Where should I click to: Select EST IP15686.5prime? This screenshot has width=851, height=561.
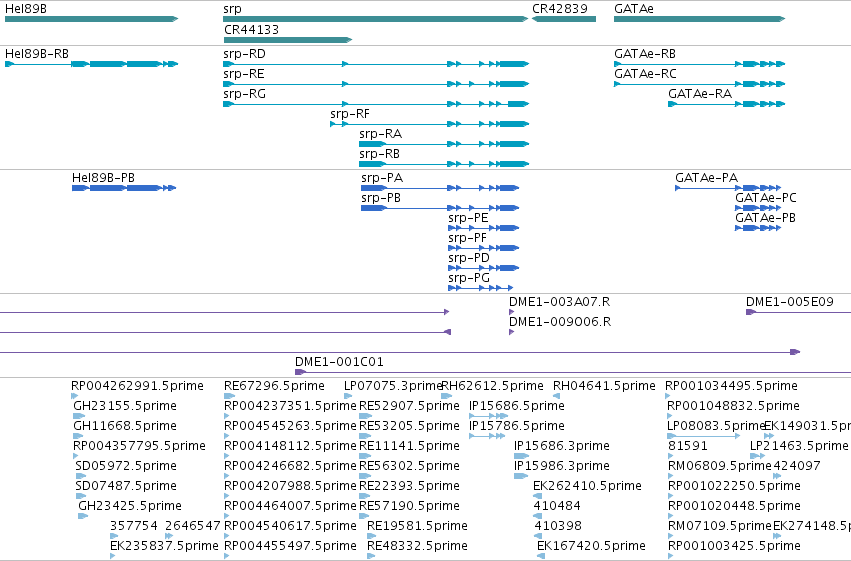(x=488, y=416)
